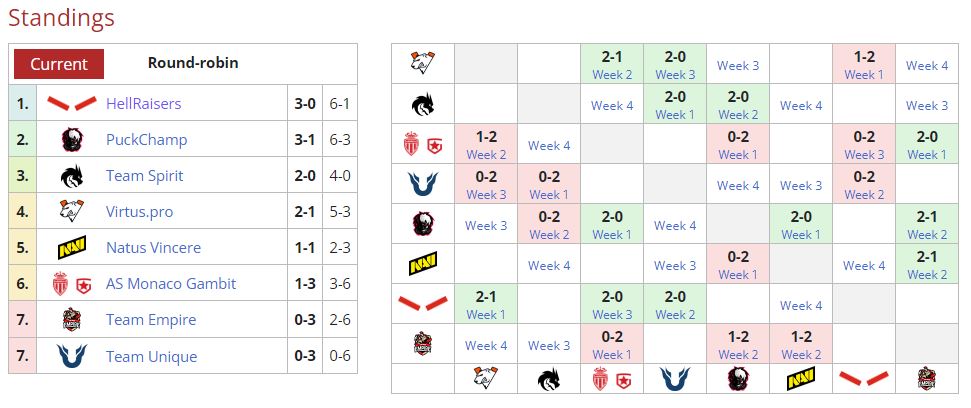Click the Team Unique logo in the standings list
This screenshot has height=408, width=971.
(x=72, y=356)
